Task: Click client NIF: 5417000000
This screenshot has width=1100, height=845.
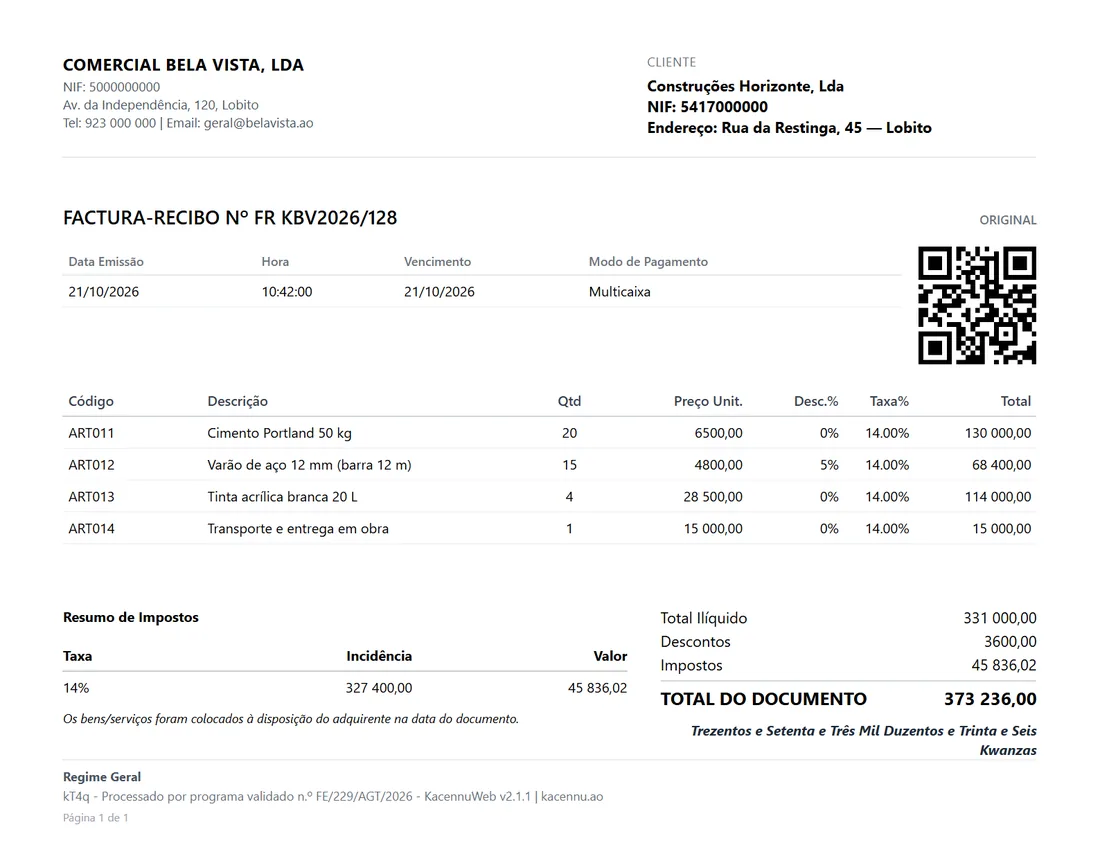Action: tap(707, 107)
